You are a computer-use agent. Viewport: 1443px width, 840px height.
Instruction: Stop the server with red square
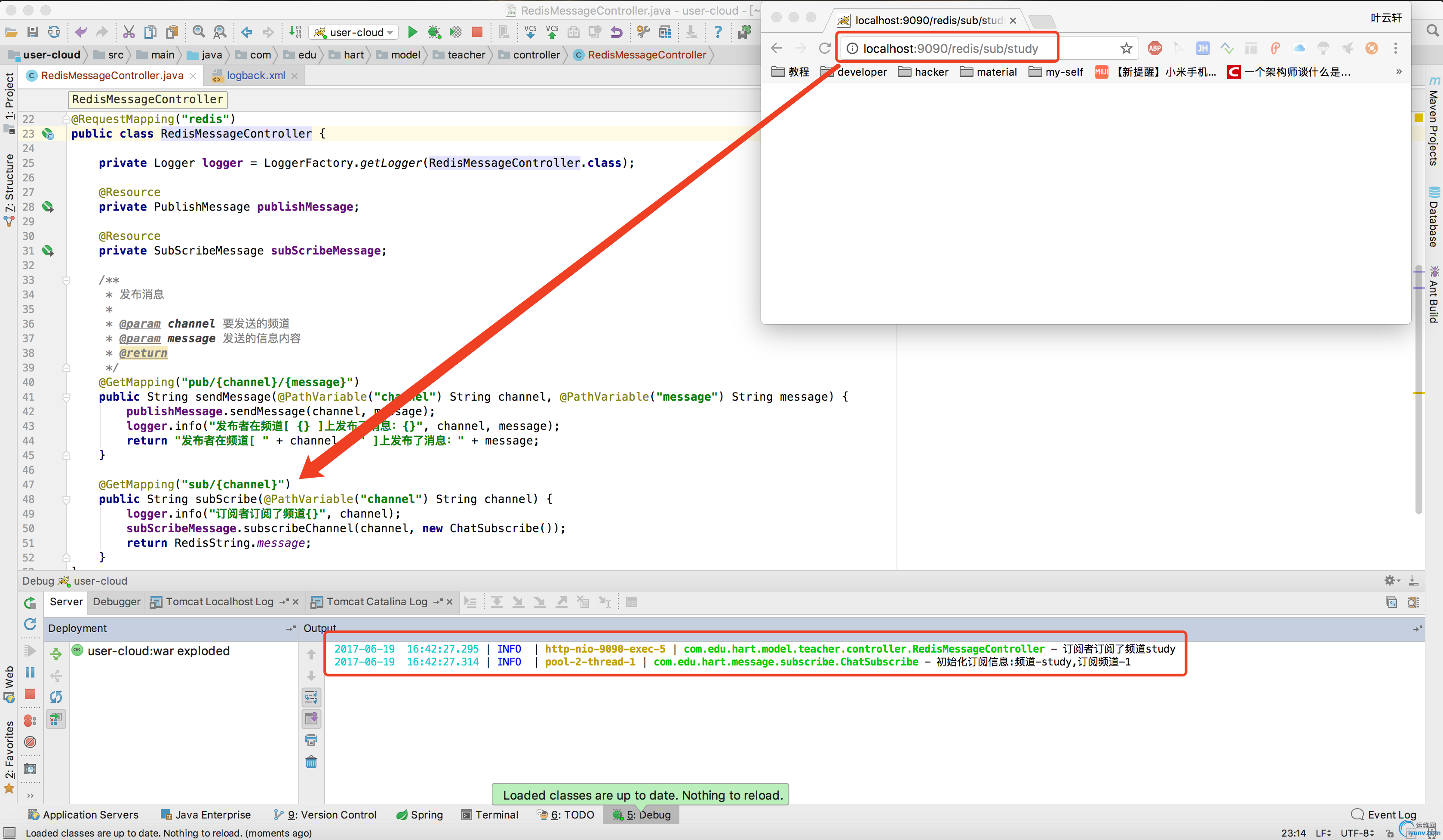(x=31, y=694)
